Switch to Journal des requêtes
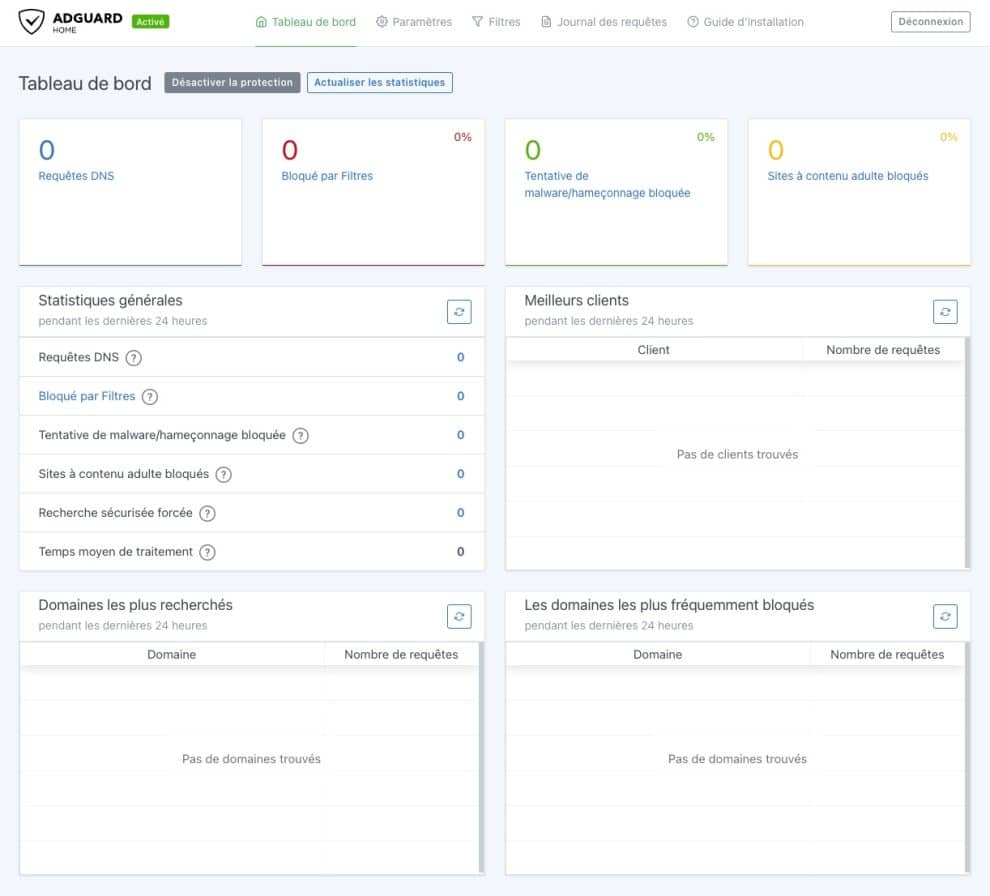 click(604, 20)
